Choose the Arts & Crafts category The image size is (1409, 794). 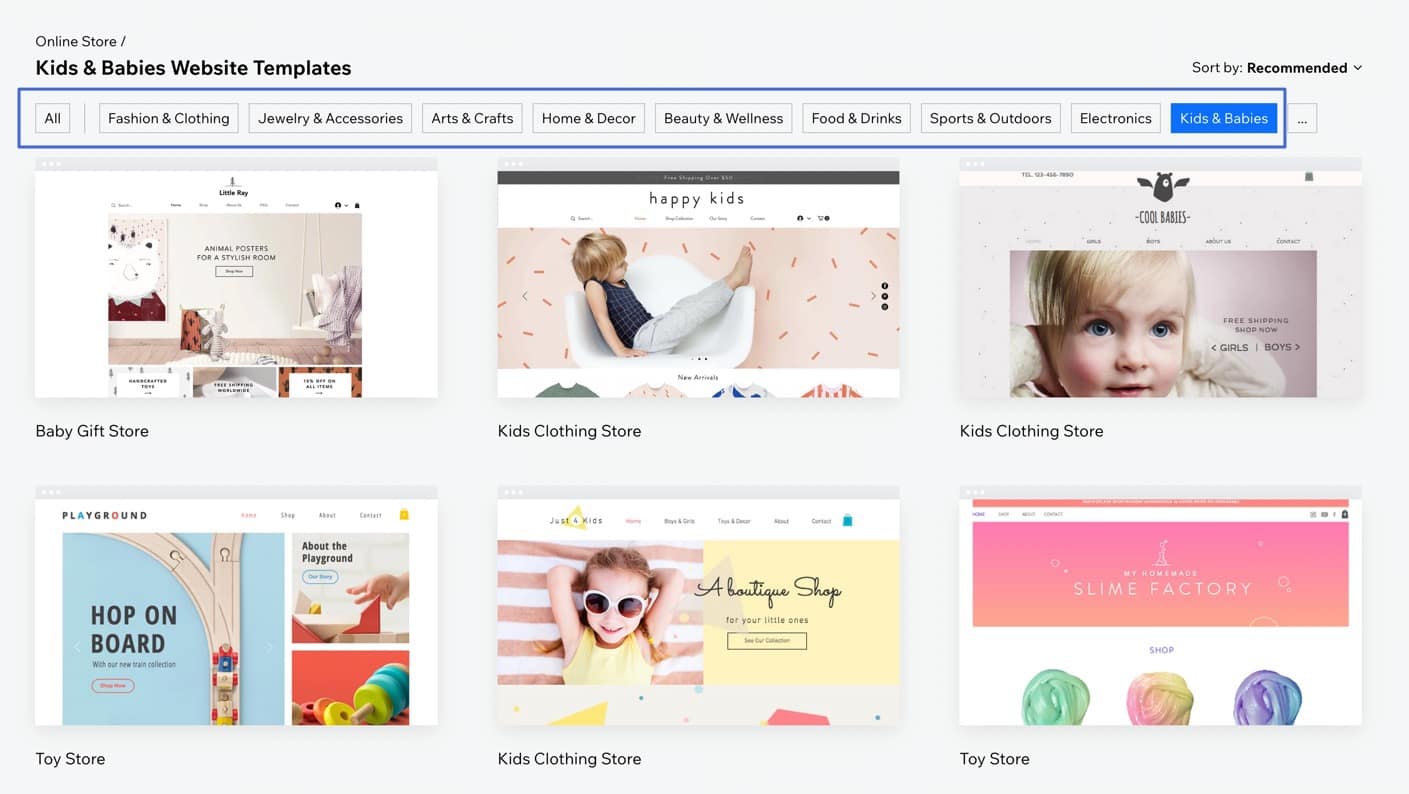point(472,119)
